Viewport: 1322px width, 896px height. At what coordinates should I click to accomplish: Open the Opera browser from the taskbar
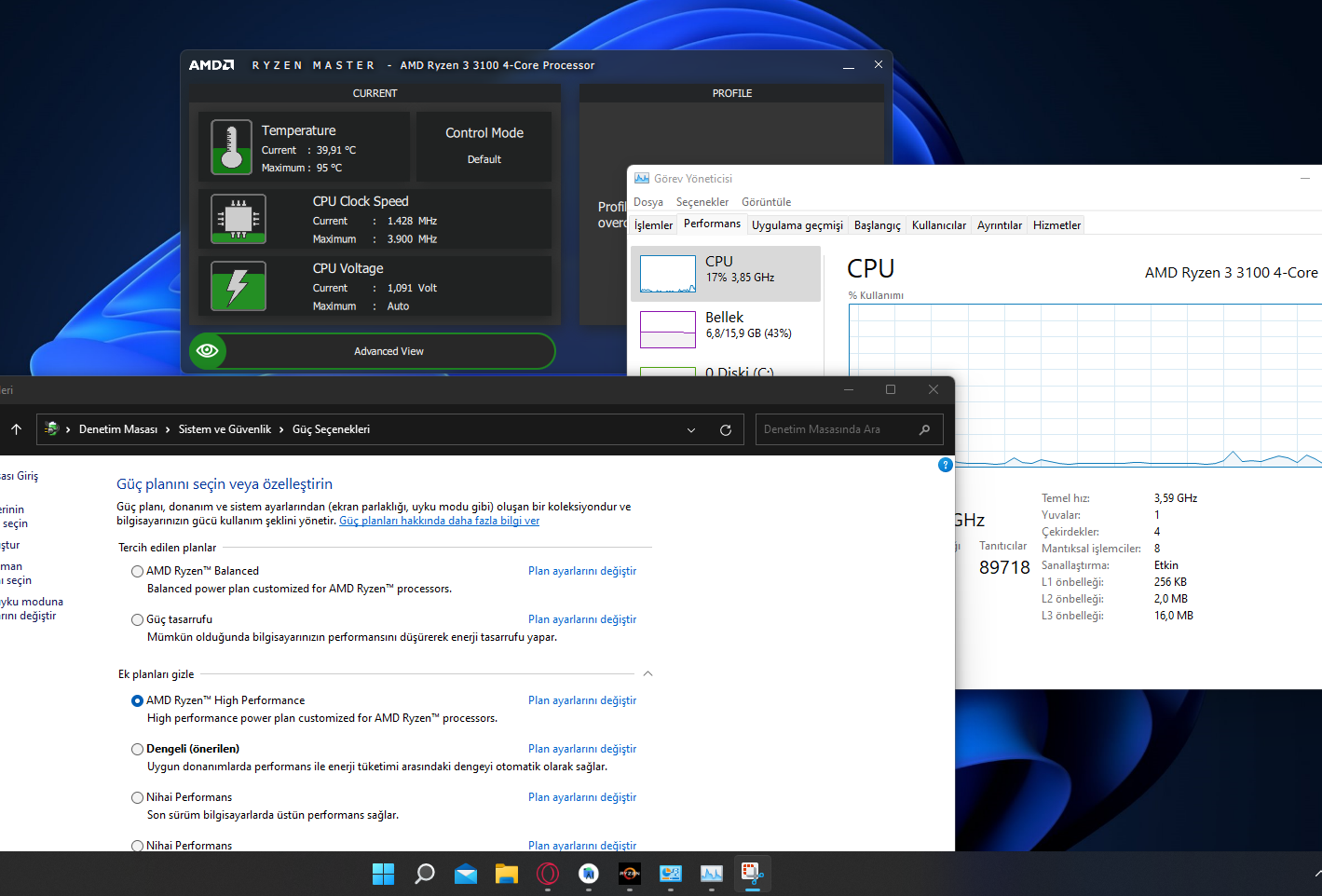click(548, 874)
